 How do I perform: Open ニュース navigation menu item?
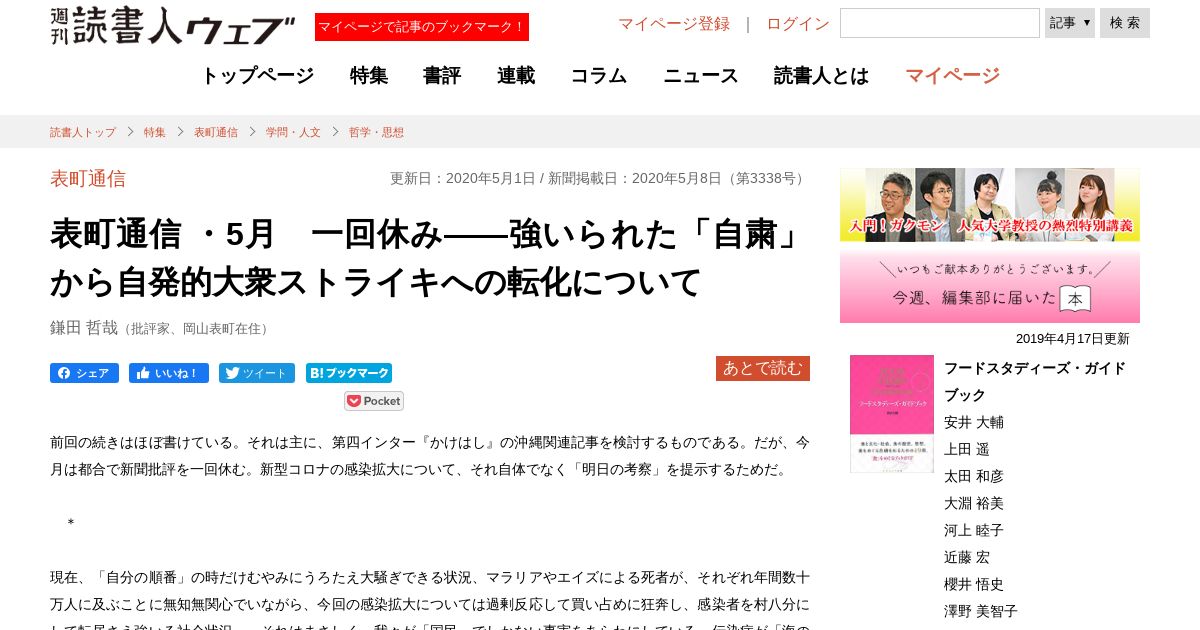coord(701,75)
